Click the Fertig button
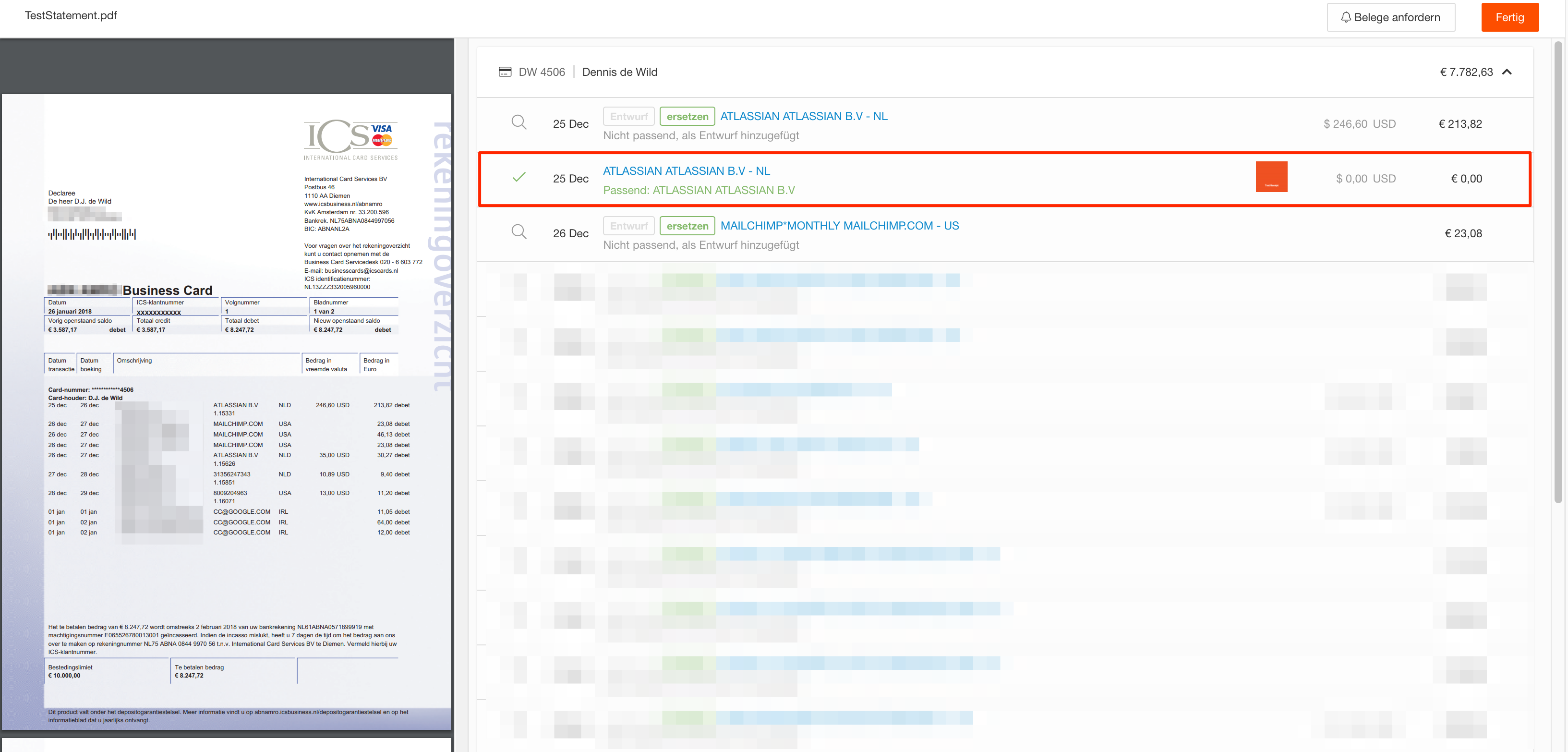Image resolution: width=1568 pixels, height=752 pixels. (x=1509, y=17)
